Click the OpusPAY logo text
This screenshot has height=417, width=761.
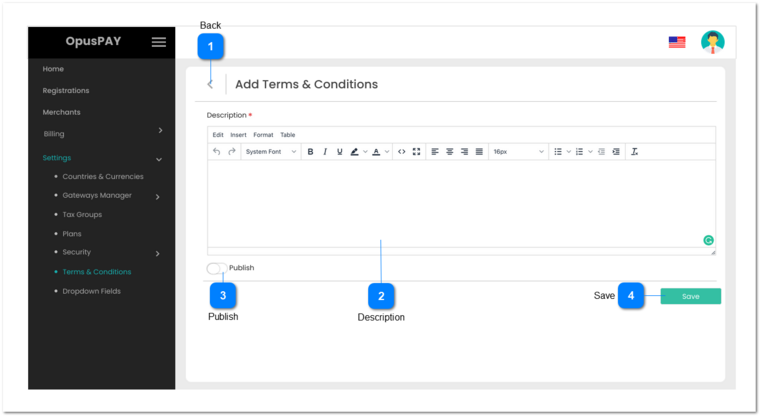coord(93,41)
